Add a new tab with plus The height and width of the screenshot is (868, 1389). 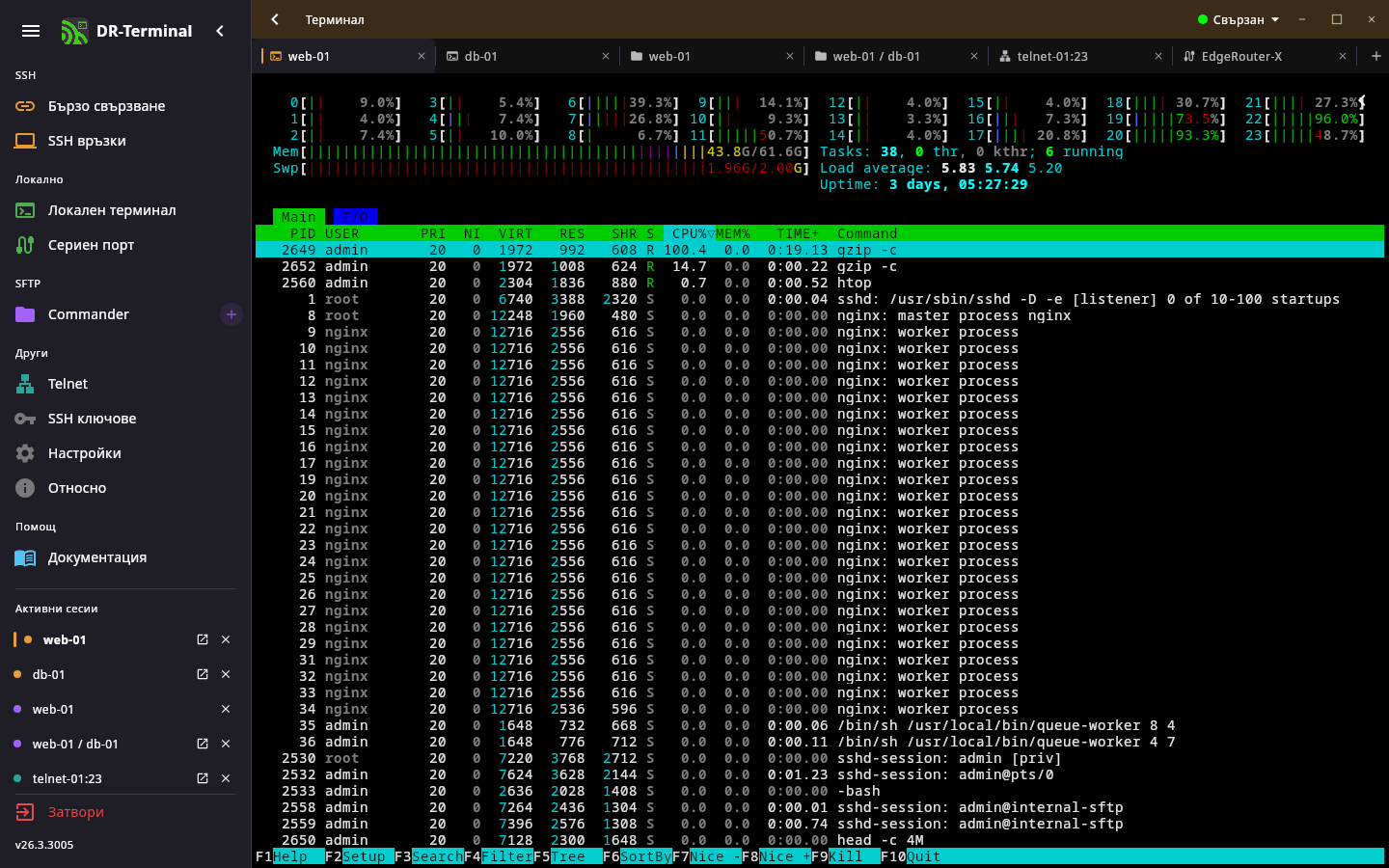pyautogui.click(x=1376, y=56)
